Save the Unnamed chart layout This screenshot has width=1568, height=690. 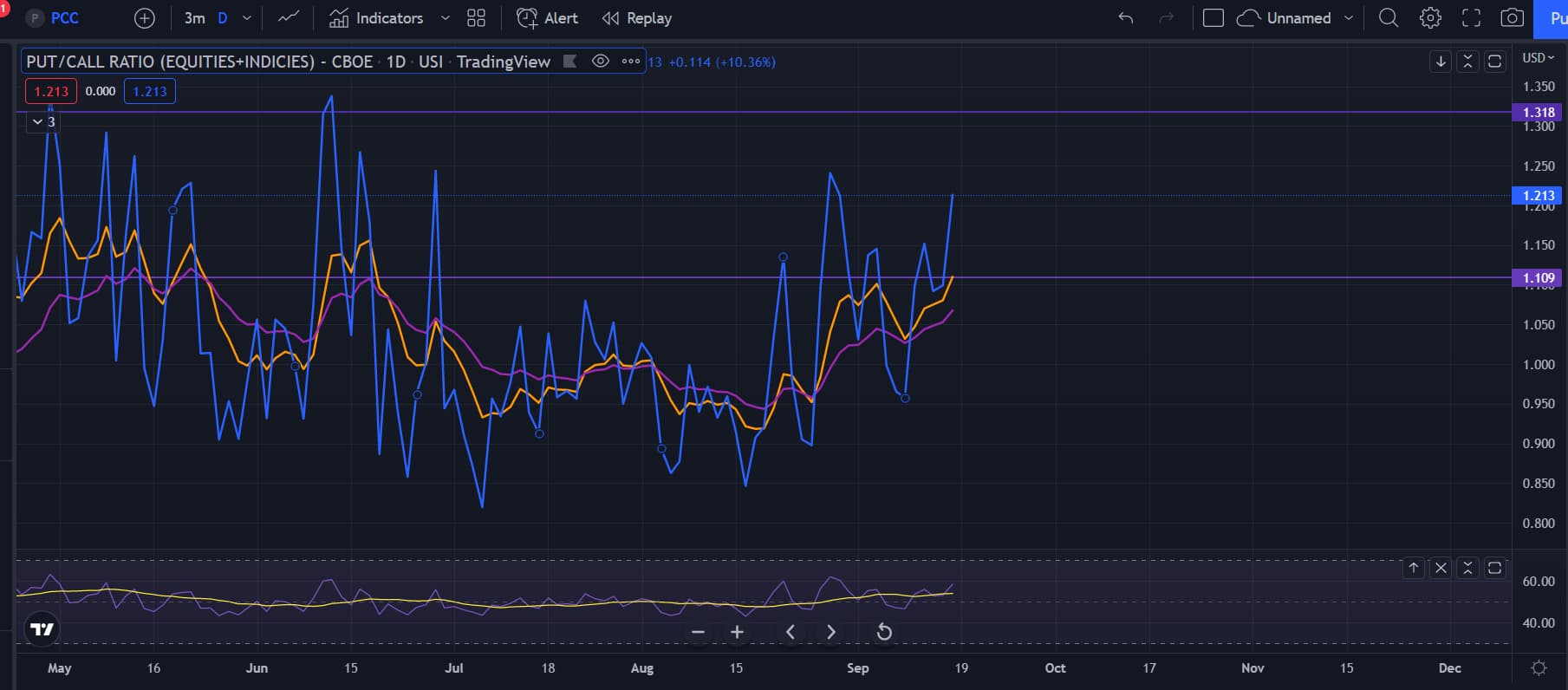(x=1285, y=18)
